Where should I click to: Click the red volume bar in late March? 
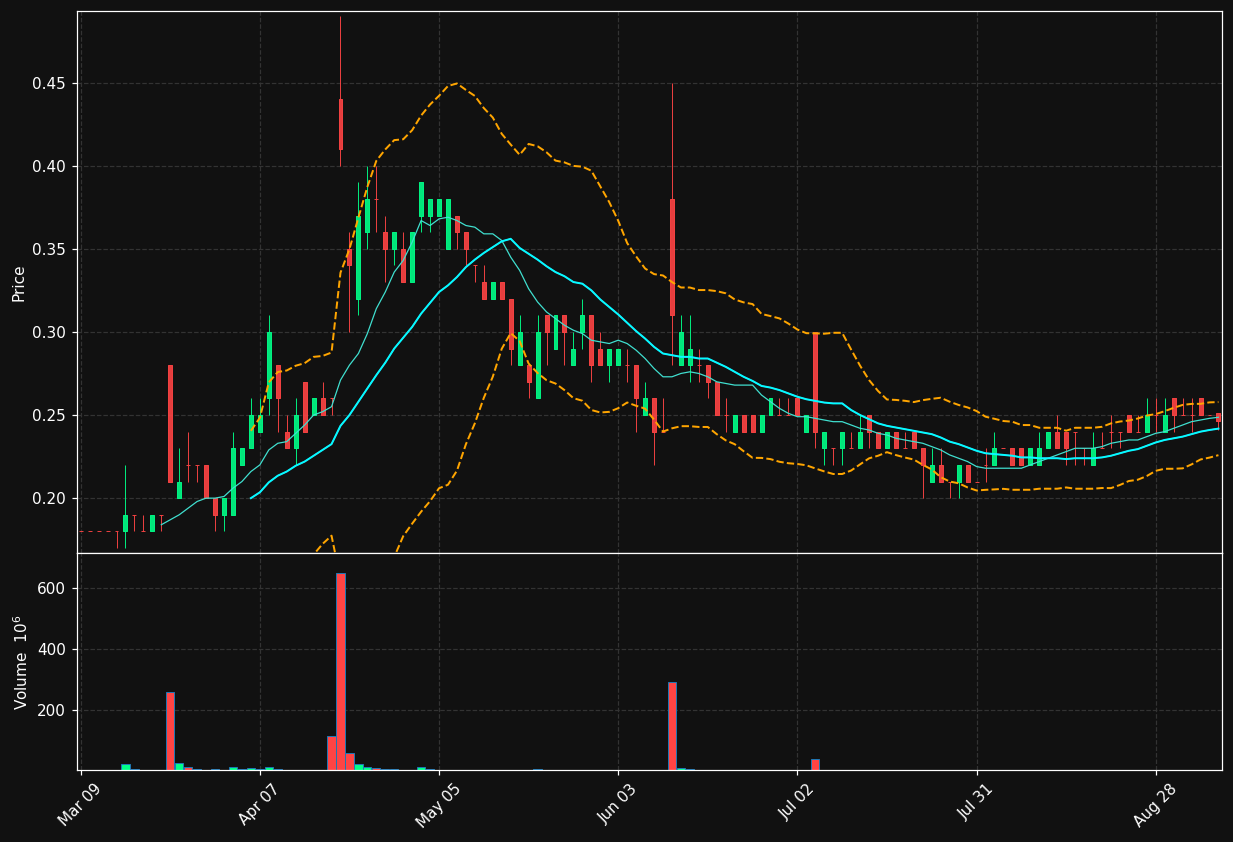pos(170,731)
